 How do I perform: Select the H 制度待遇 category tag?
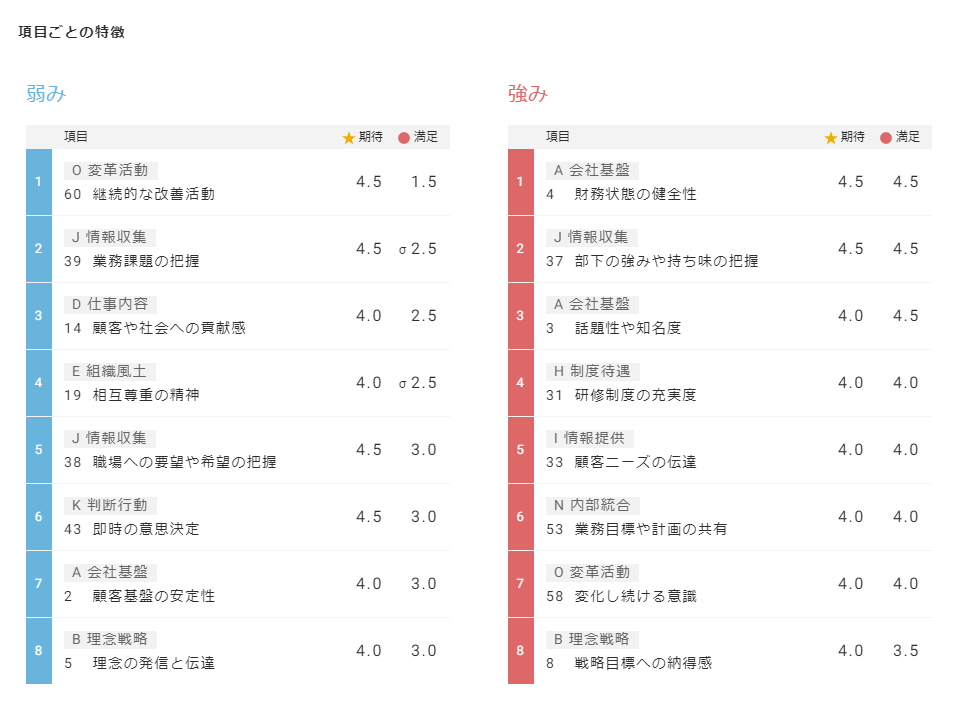[592, 371]
